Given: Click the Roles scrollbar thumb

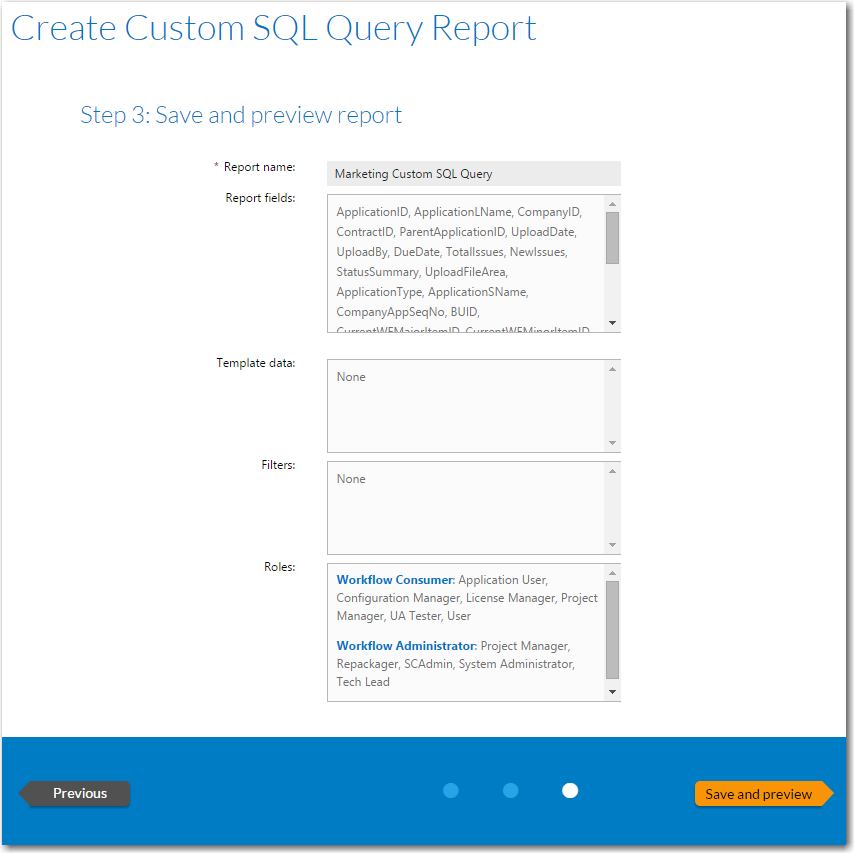Looking at the screenshot, I should tap(613, 630).
